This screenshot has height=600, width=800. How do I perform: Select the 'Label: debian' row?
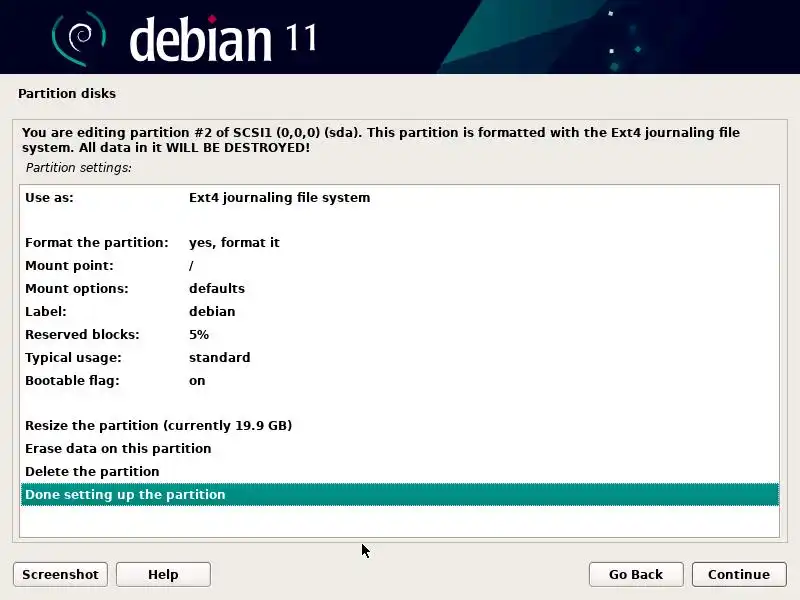pos(399,312)
